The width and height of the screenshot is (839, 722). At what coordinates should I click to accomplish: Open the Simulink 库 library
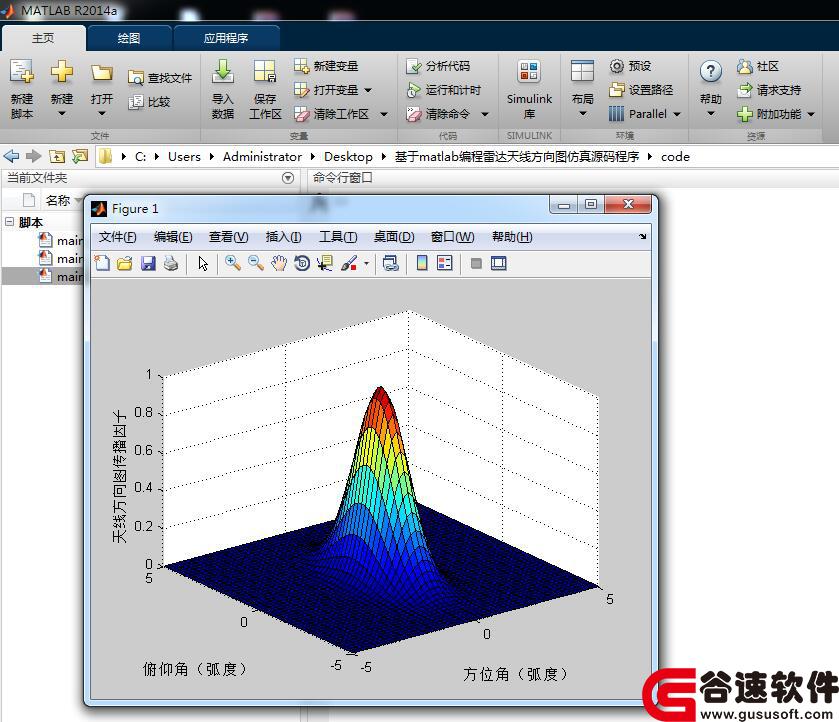tap(529, 89)
